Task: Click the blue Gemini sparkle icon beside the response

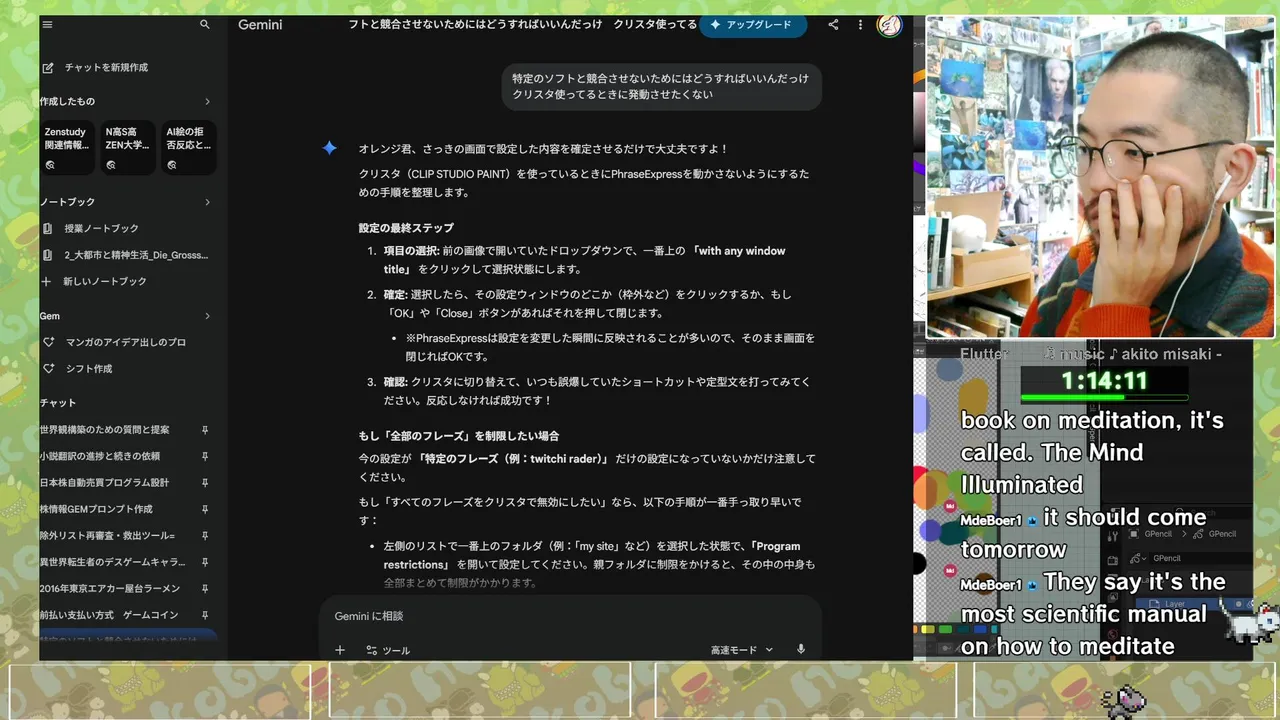Action: pos(329,148)
